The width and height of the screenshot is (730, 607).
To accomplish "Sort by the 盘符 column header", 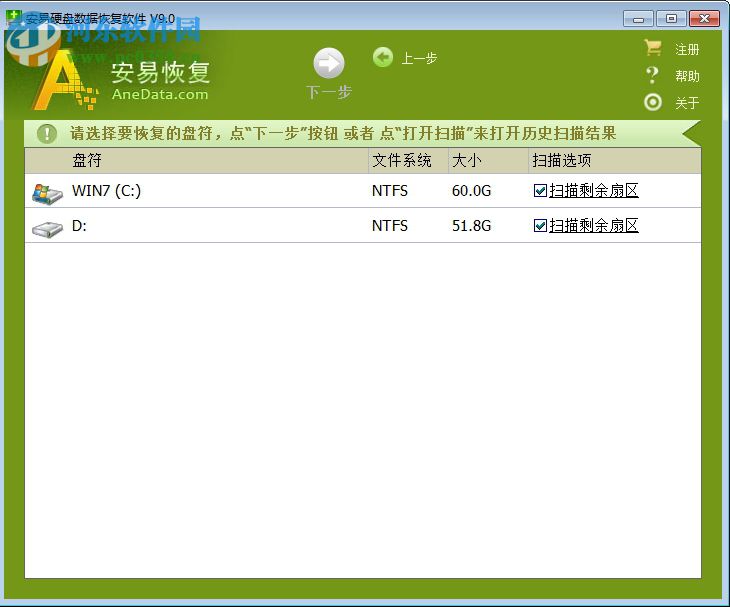I will (x=196, y=161).
